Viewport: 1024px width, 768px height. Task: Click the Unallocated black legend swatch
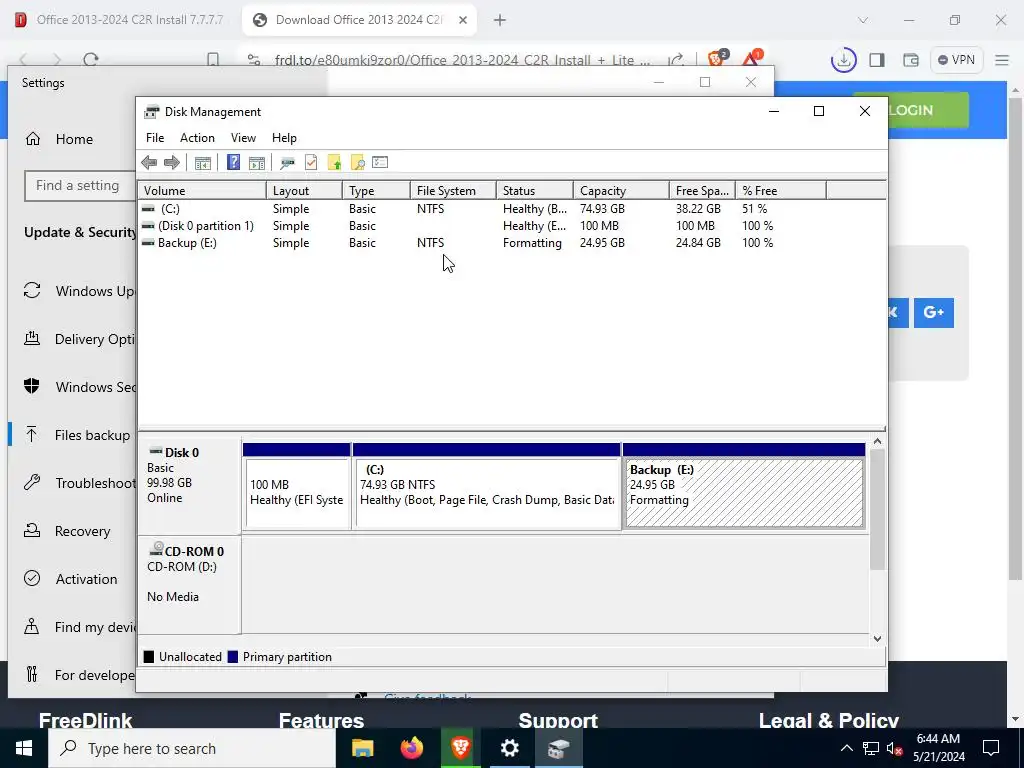tap(149, 657)
